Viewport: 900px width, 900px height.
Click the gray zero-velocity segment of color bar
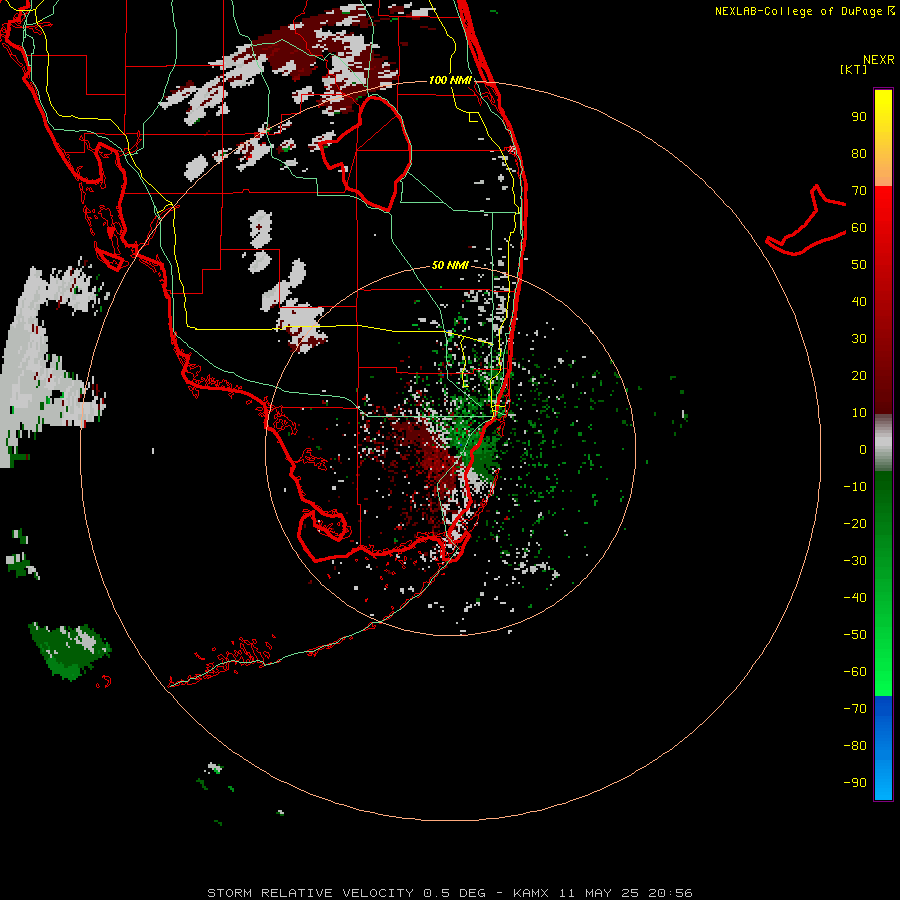pos(883,445)
